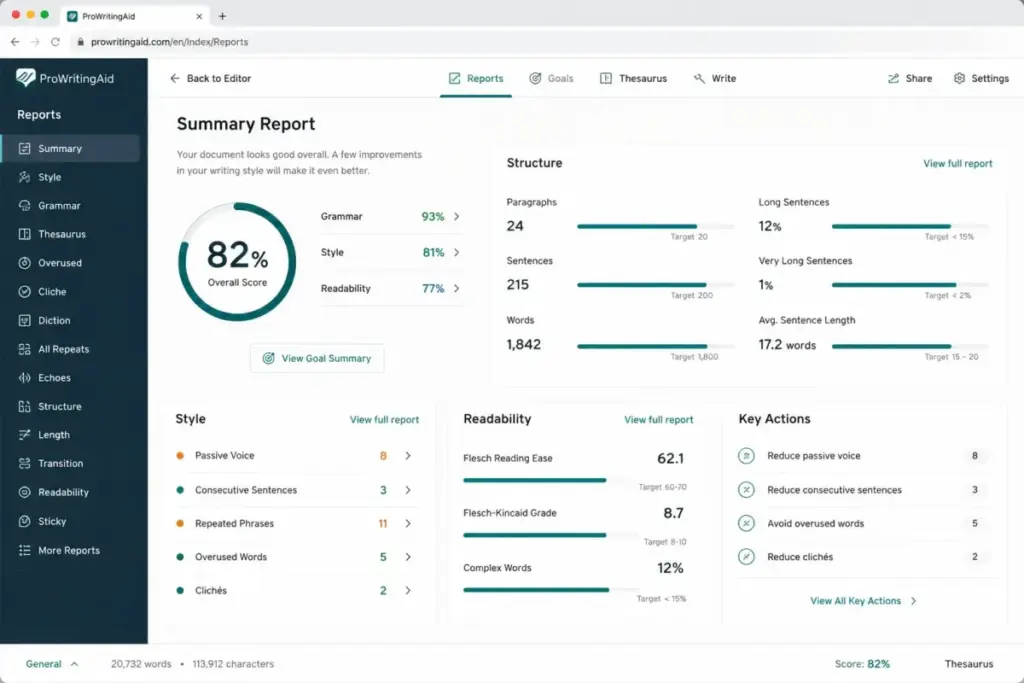Open the Diction report sidebar icon
This screenshot has height=683, width=1024.
[24, 320]
